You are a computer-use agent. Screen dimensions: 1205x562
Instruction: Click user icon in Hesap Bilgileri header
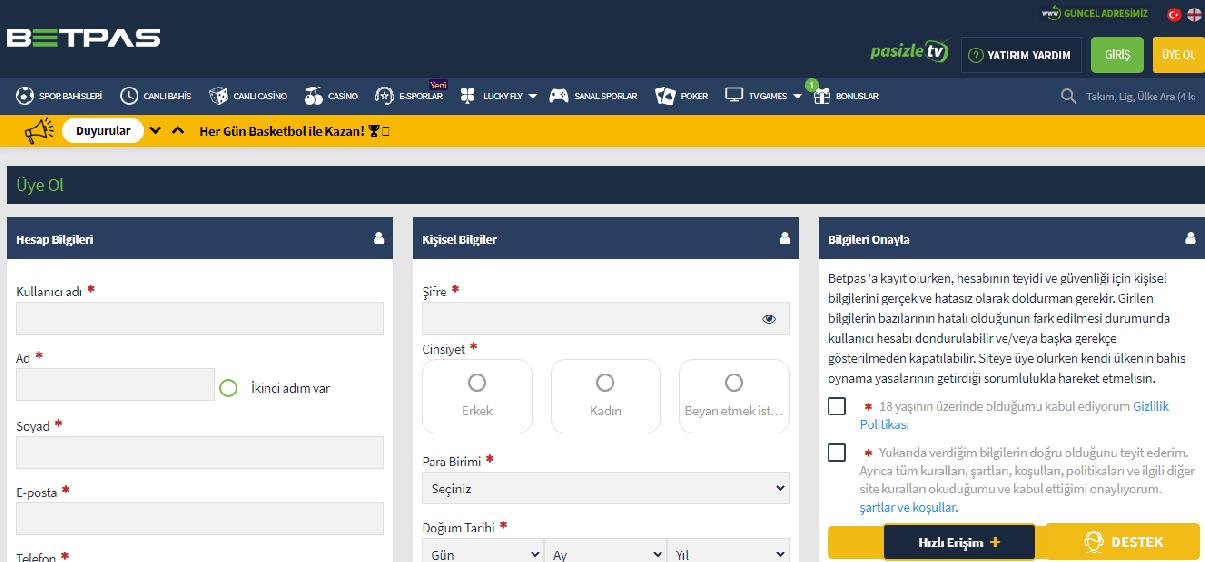point(378,238)
